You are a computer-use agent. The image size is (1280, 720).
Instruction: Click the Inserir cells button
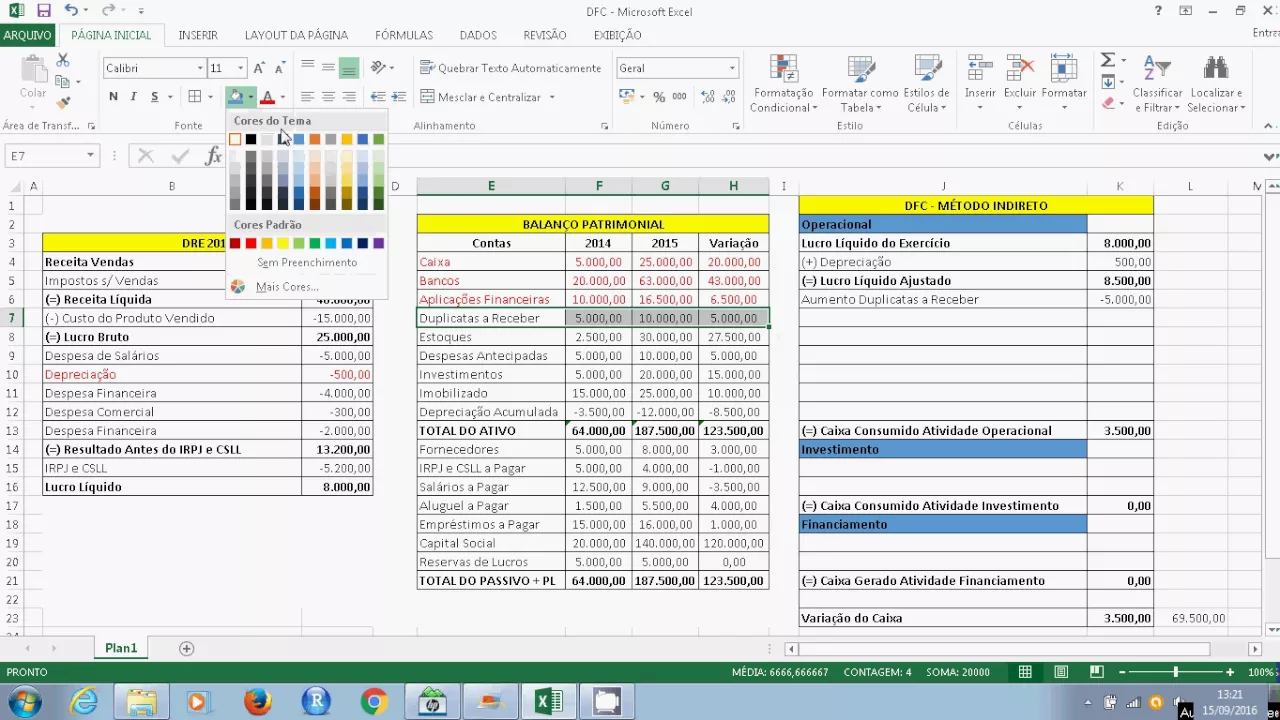coord(980,82)
